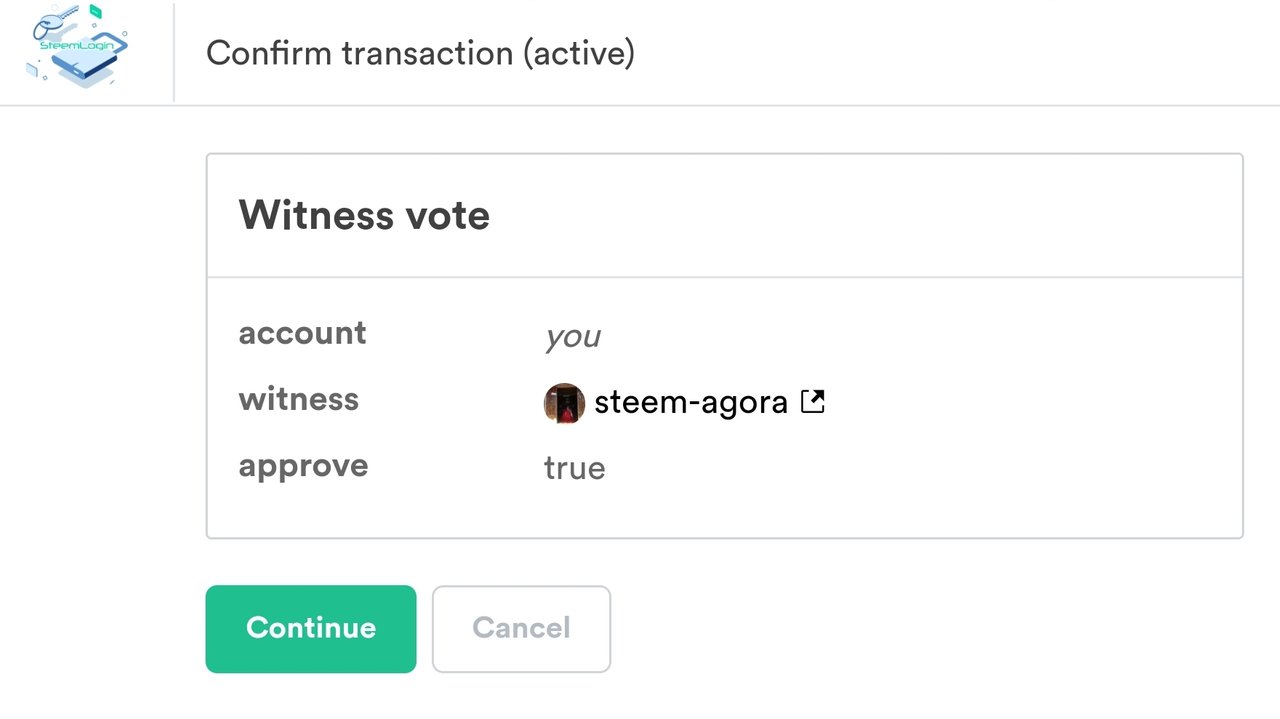This screenshot has width=1280, height=719.
Task: Click the small pale-blue card in the logo
Action: pos(31,69)
